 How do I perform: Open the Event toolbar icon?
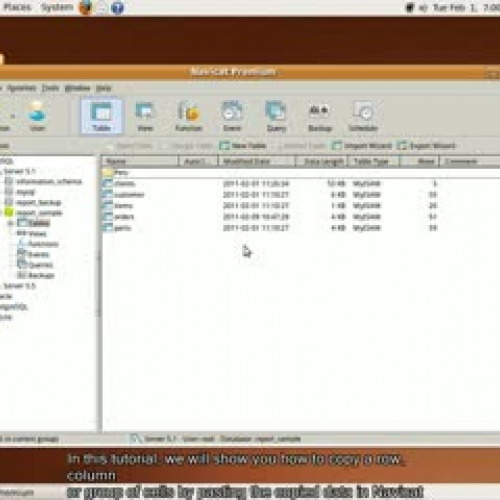pyautogui.click(x=232, y=116)
